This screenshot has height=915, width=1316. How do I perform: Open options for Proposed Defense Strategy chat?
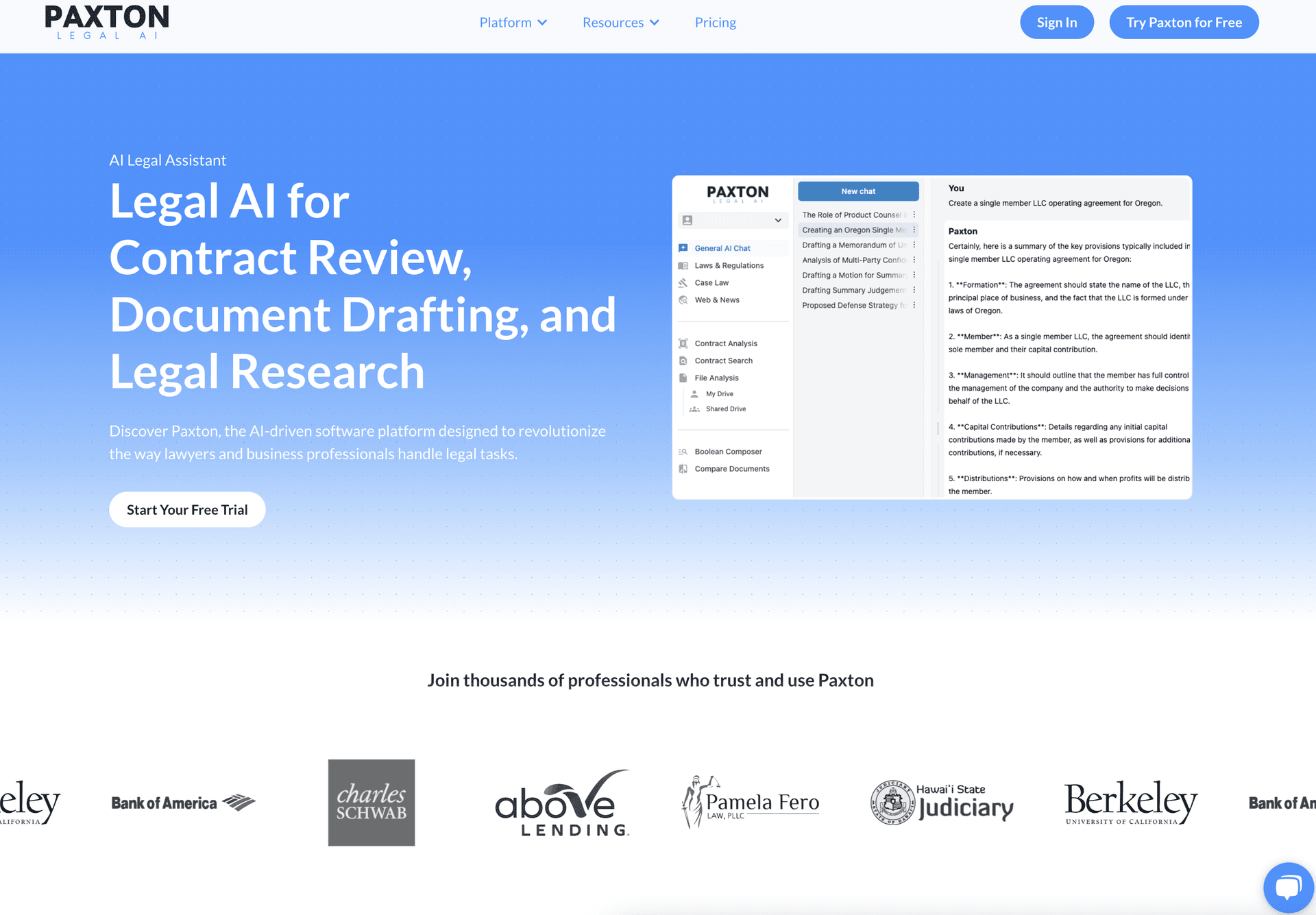[x=914, y=305]
